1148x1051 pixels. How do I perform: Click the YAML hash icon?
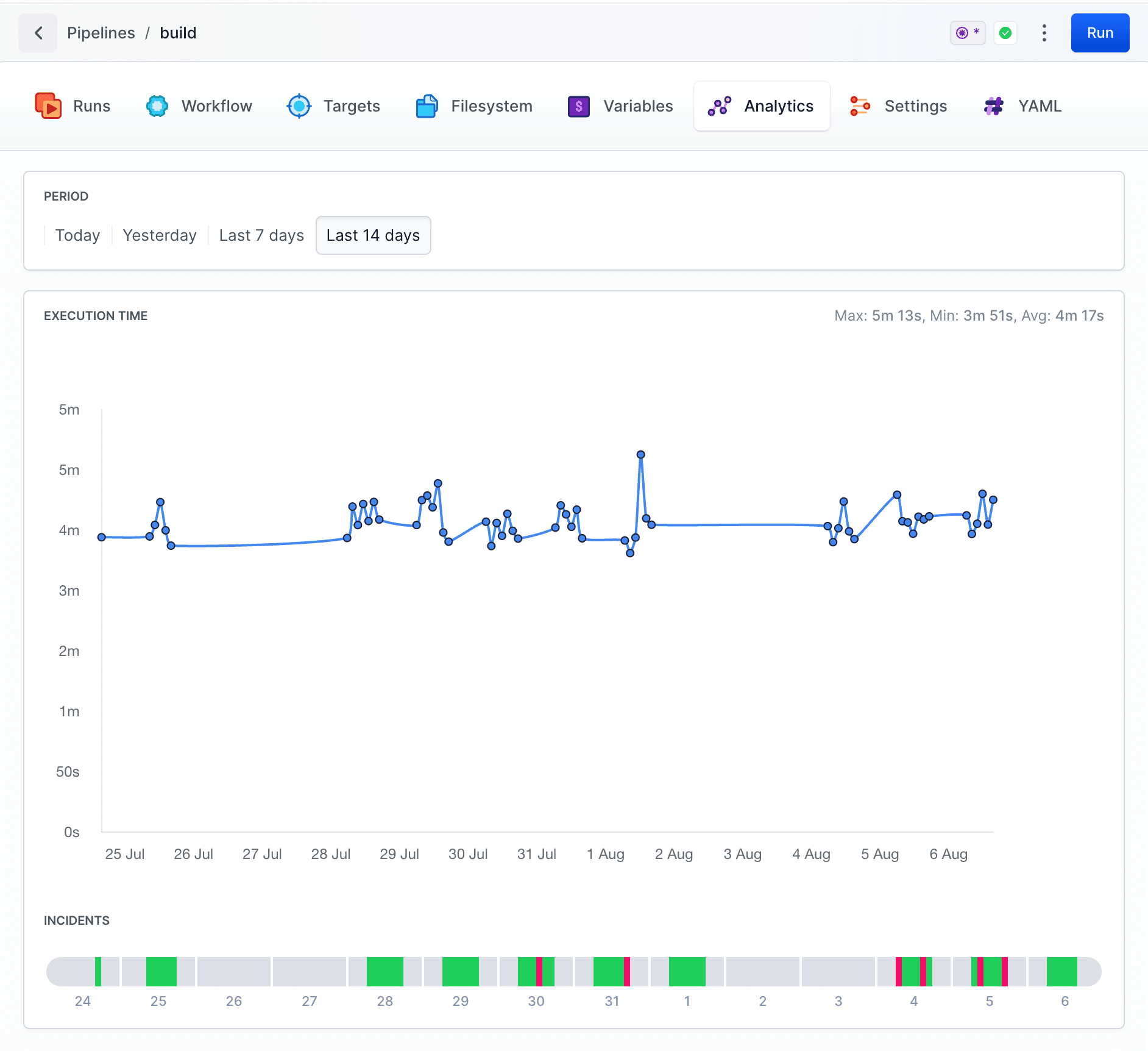pos(994,106)
